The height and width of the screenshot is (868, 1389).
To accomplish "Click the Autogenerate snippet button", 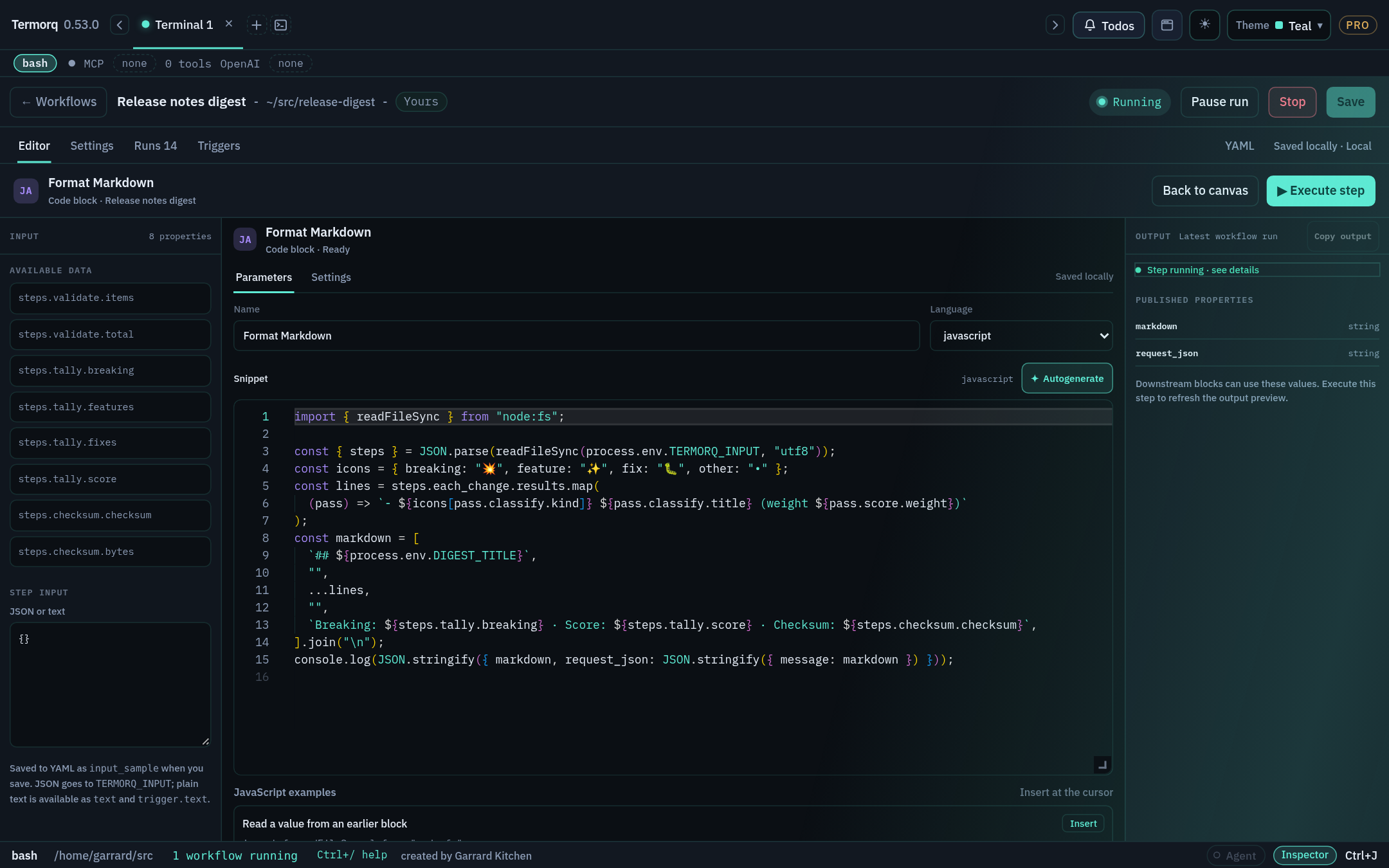I will (x=1067, y=379).
